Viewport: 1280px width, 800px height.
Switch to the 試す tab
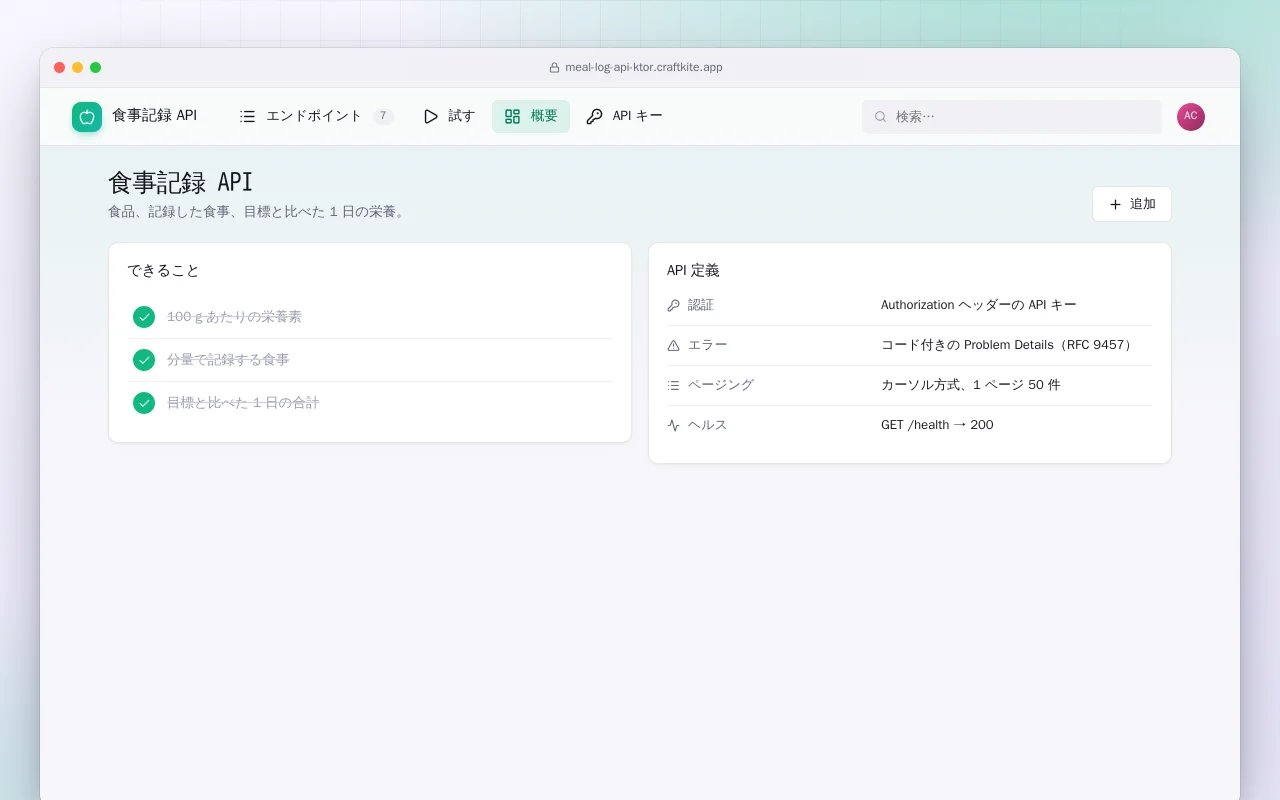(x=449, y=116)
